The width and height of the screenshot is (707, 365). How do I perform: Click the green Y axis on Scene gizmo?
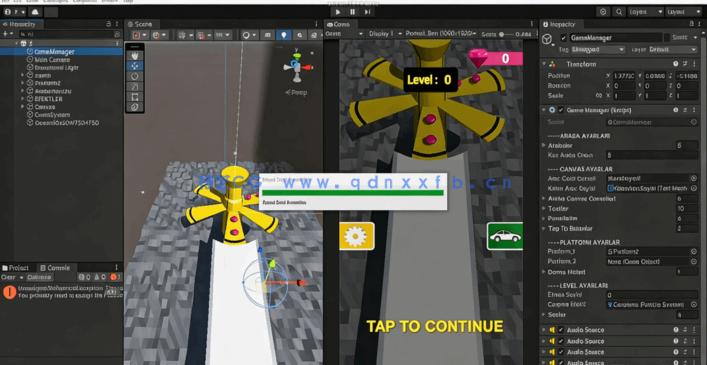(296, 55)
